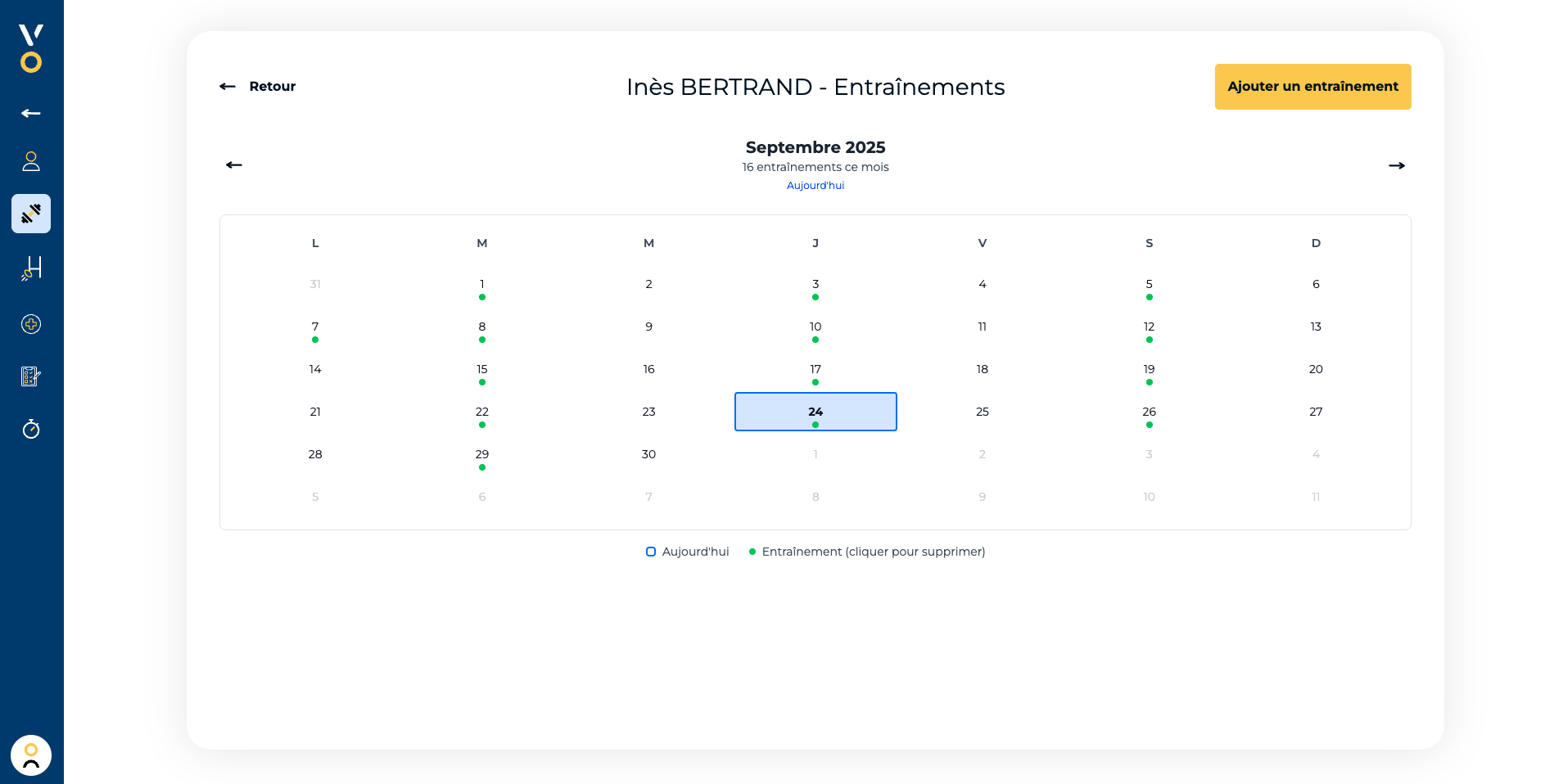Open the medical cross icon

pos(31,324)
